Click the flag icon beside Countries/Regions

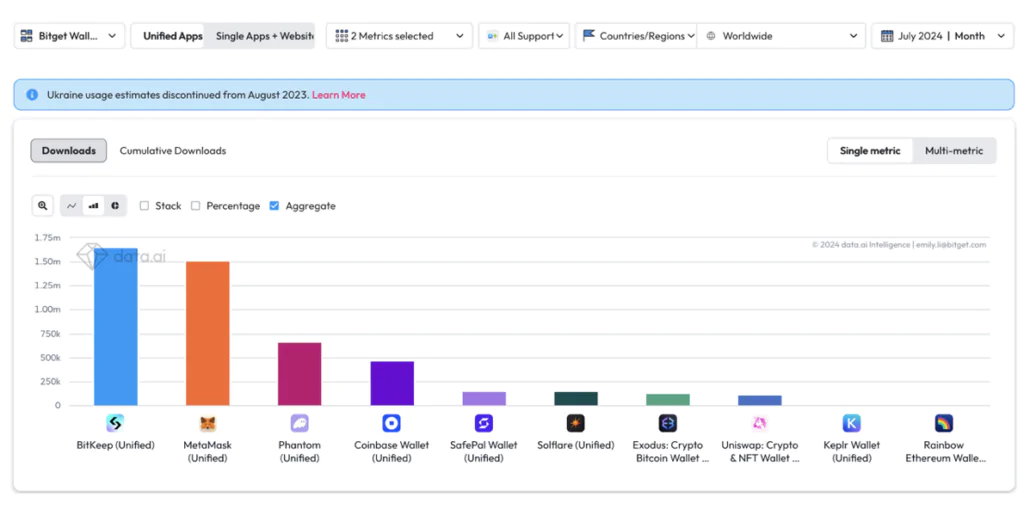[588, 35]
